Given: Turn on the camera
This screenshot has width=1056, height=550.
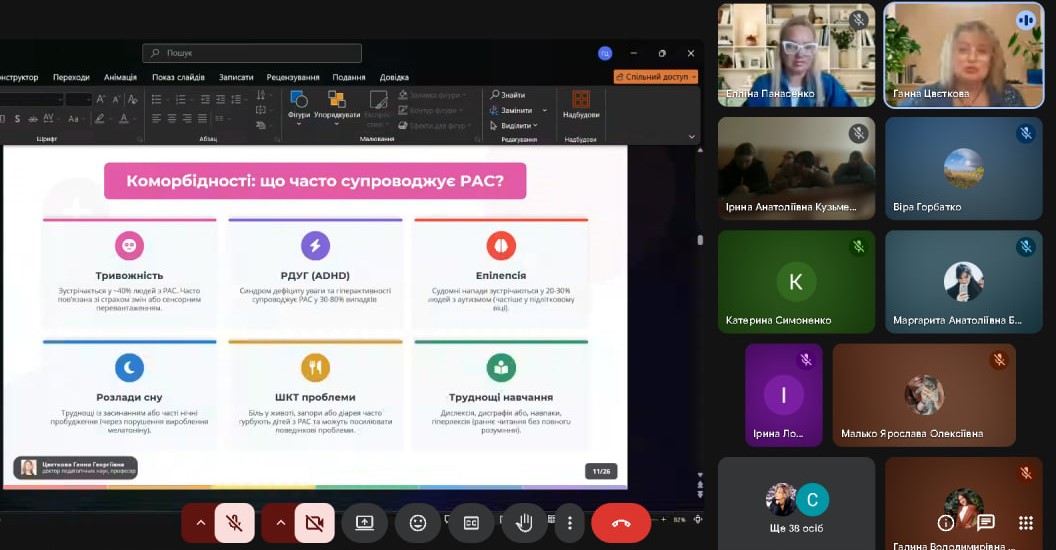Looking at the screenshot, I should click(x=314, y=522).
